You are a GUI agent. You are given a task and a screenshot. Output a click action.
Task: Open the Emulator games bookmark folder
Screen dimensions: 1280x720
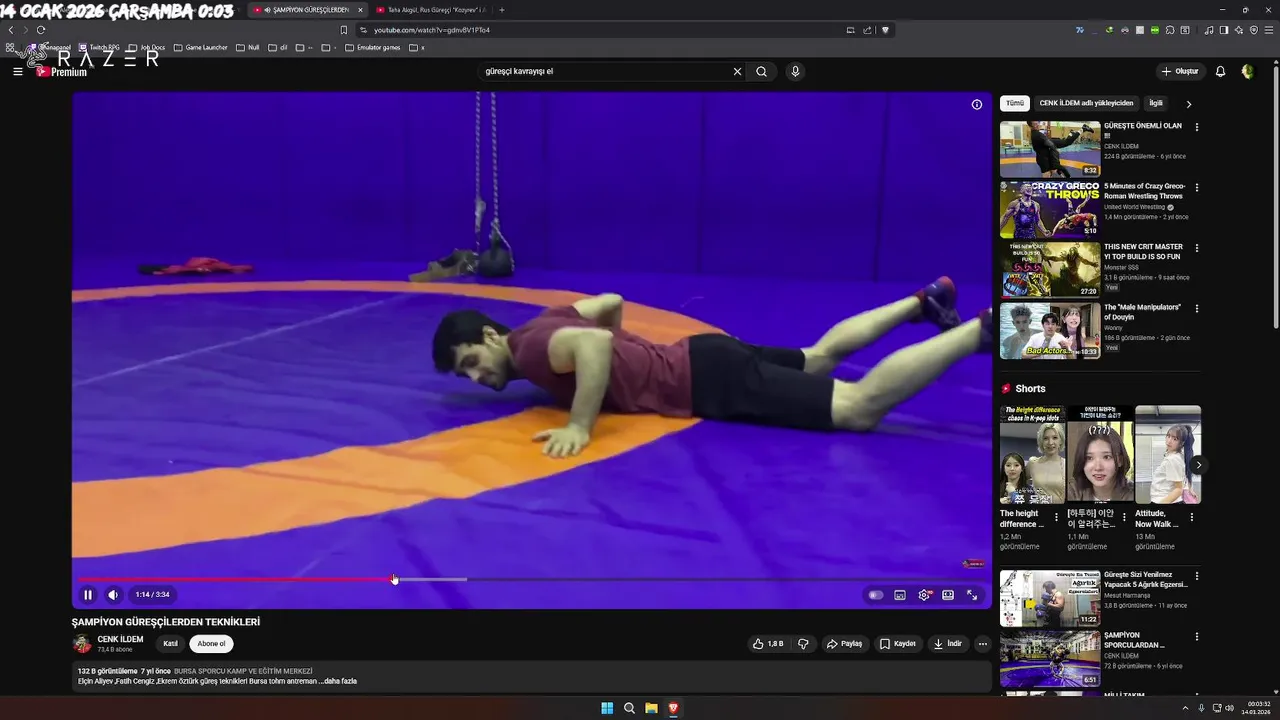coord(373,47)
